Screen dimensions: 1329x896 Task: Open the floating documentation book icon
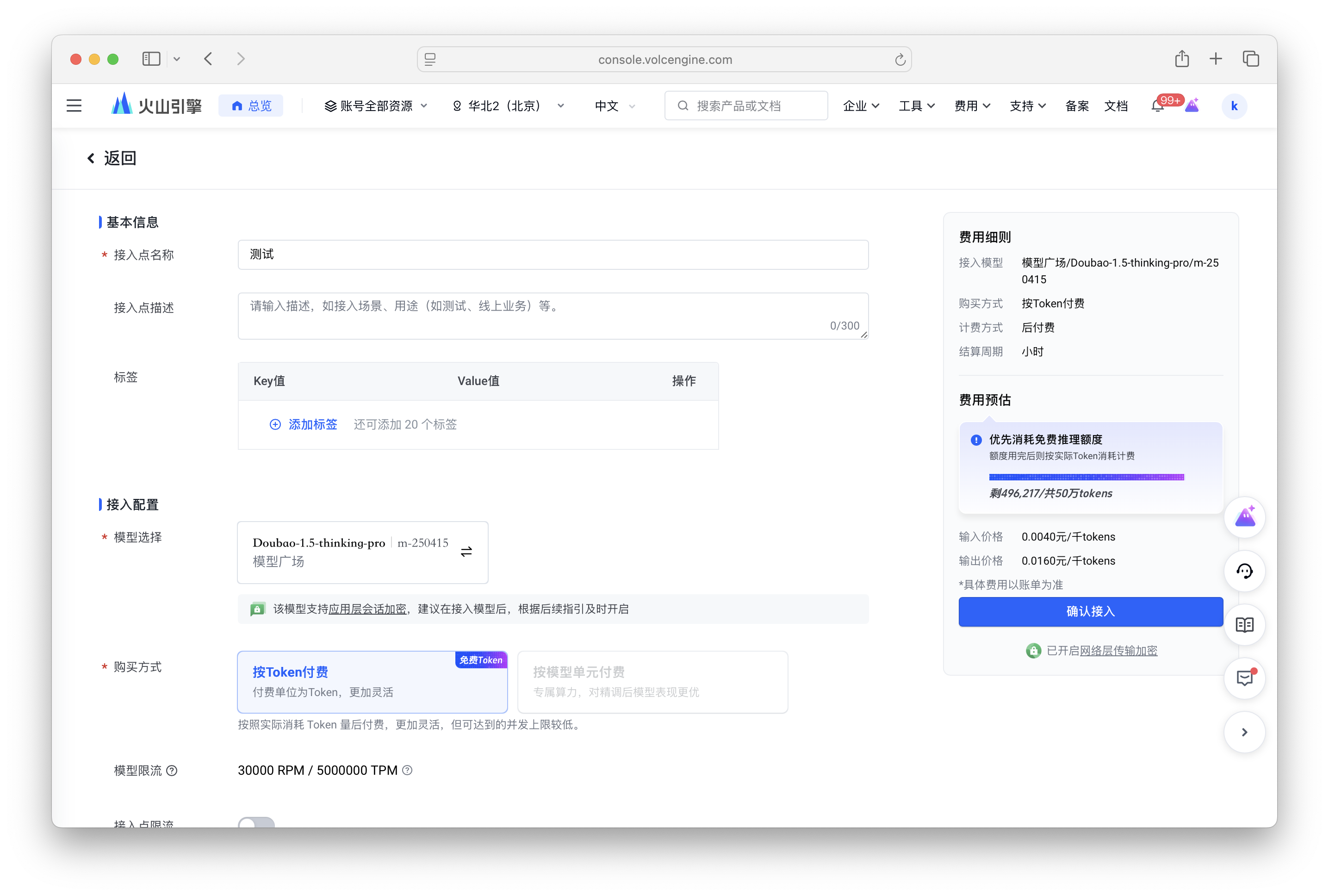(1245, 625)
